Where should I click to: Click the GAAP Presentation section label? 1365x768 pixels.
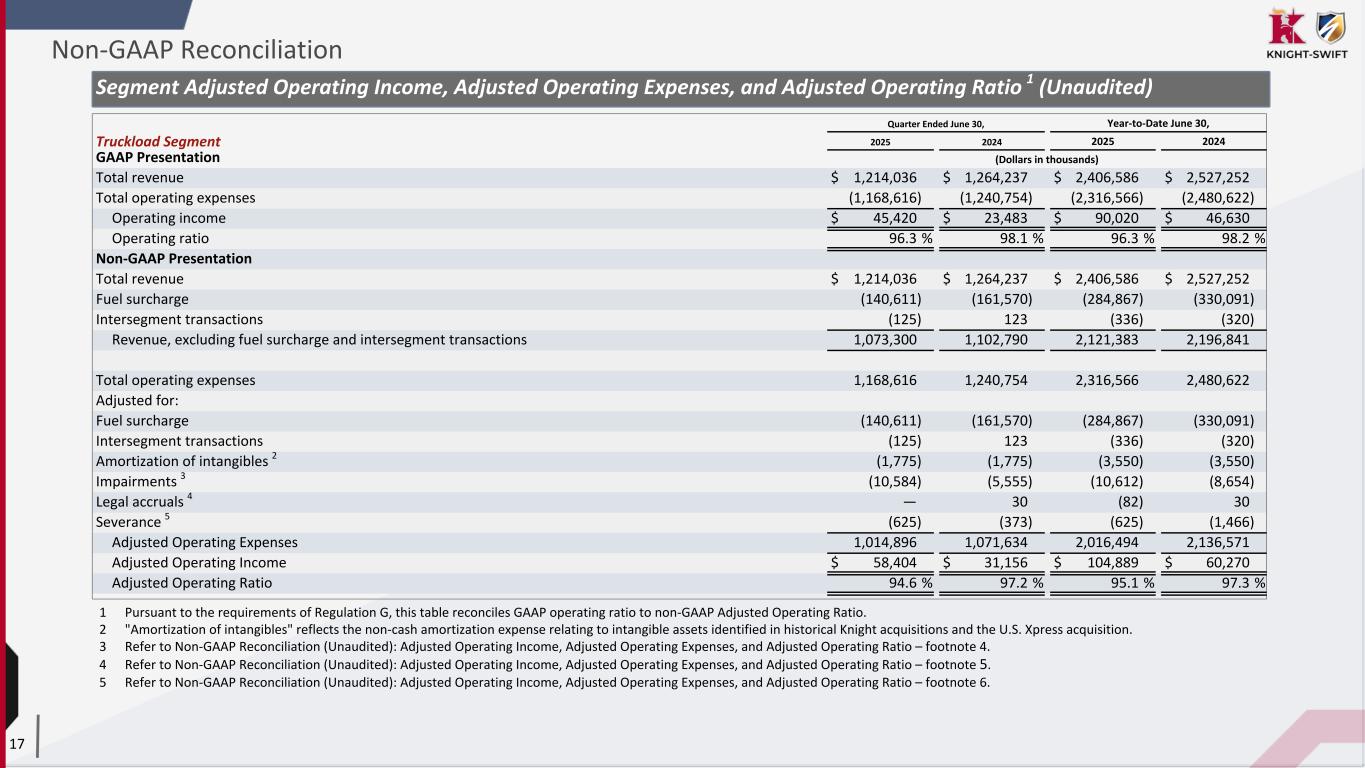(x=157, y=157)
